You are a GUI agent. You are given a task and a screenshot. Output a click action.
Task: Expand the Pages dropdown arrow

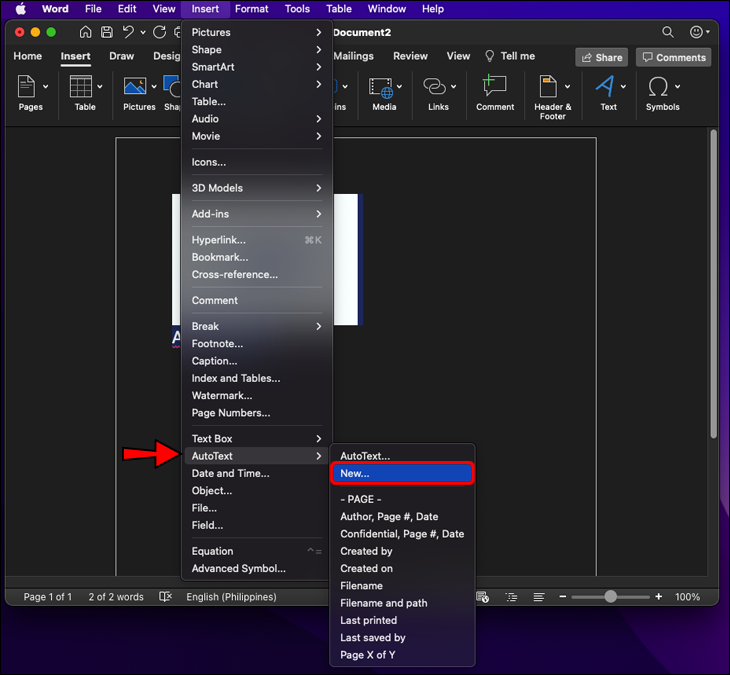pyautogui.click(x=46, y=87)
